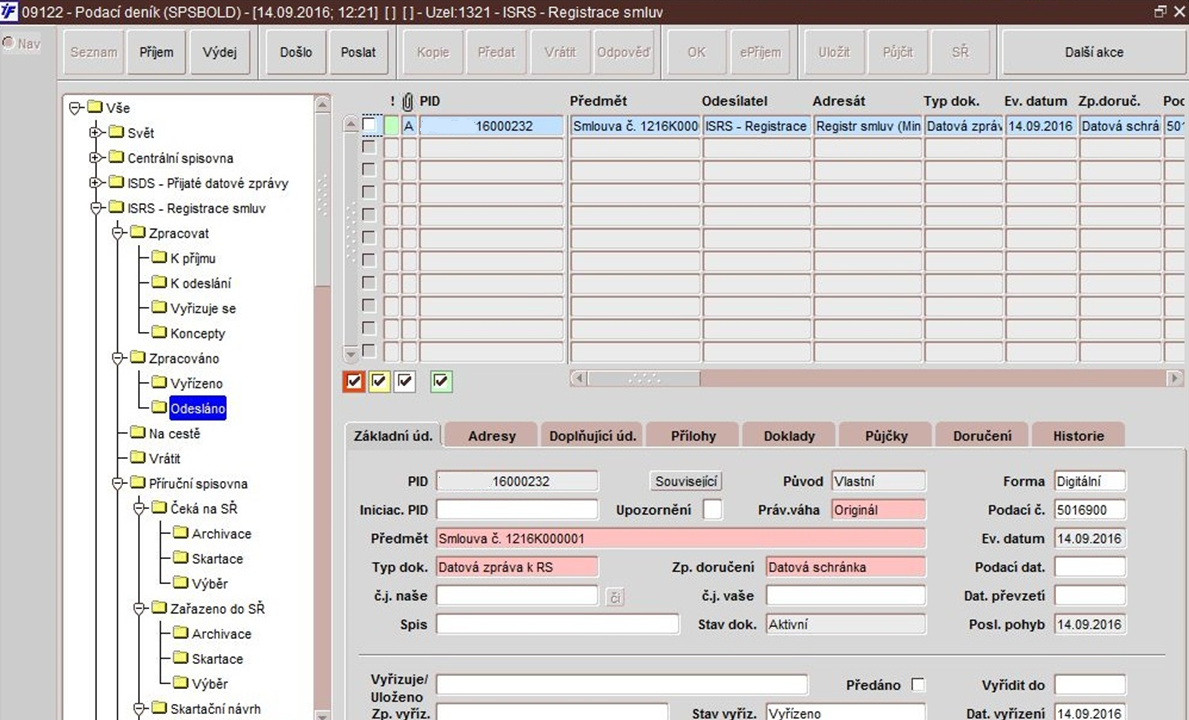Open the Historie tab
Image resolution: width=1189 pixels, height=720 pixels.
(x=1078, y=435)
